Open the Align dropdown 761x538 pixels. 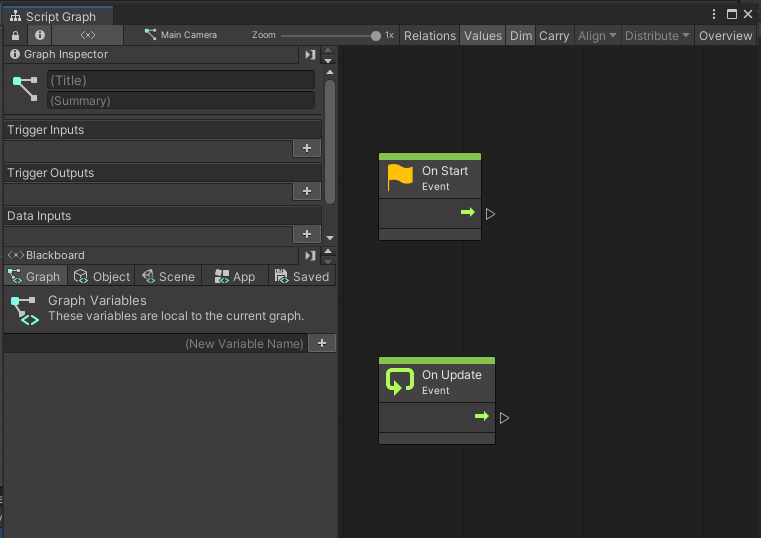597,36
